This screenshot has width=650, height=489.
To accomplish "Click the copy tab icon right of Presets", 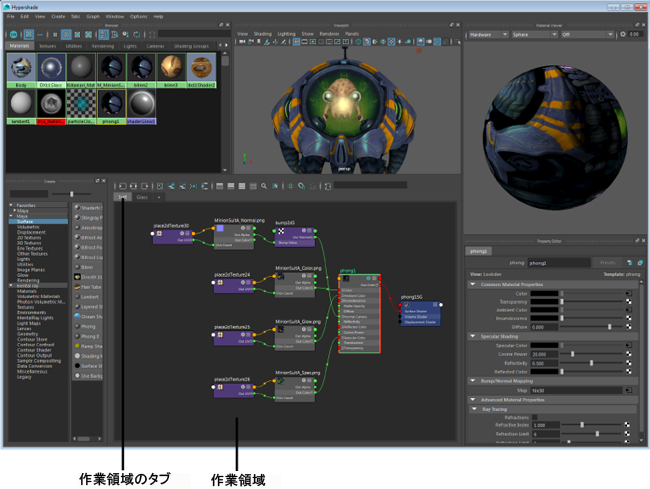I will click(x=640, y=263).
